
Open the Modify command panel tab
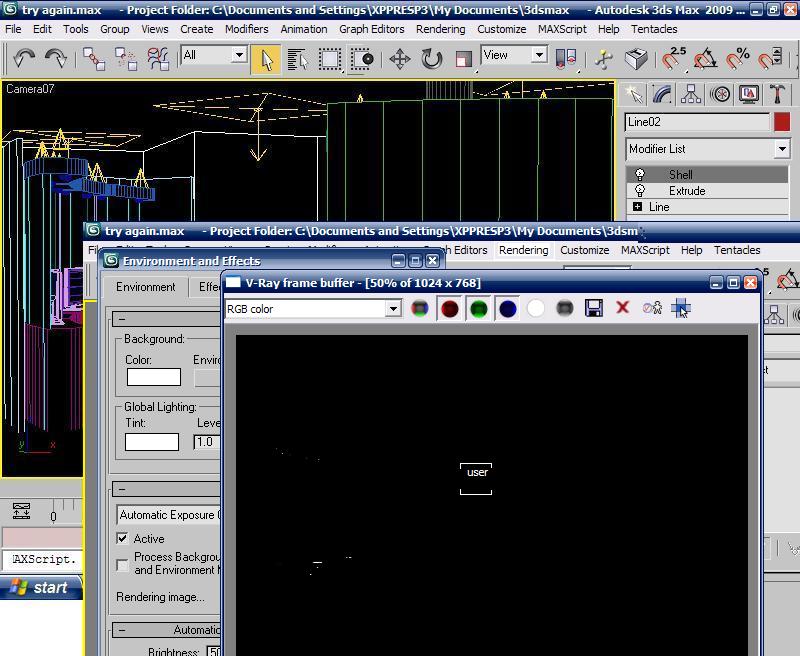(x=662, y=94)
